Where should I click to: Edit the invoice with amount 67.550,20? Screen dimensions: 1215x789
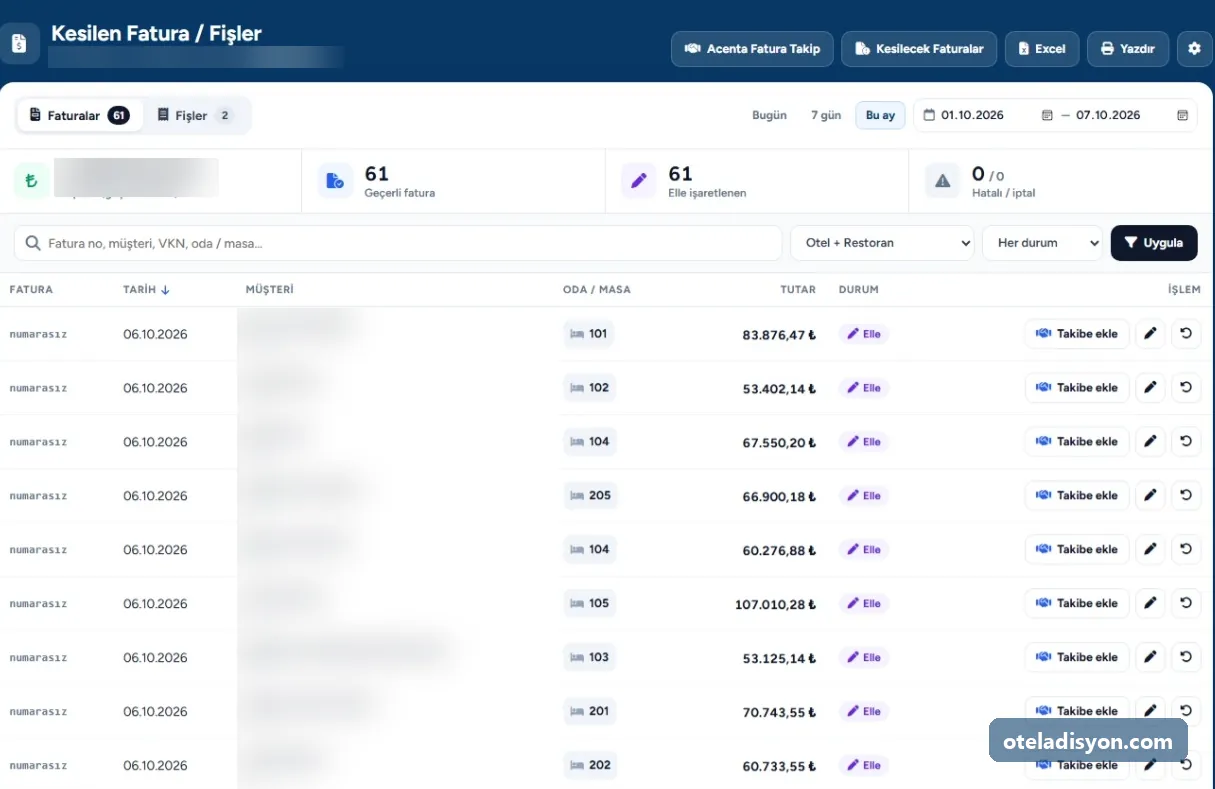1151,442
